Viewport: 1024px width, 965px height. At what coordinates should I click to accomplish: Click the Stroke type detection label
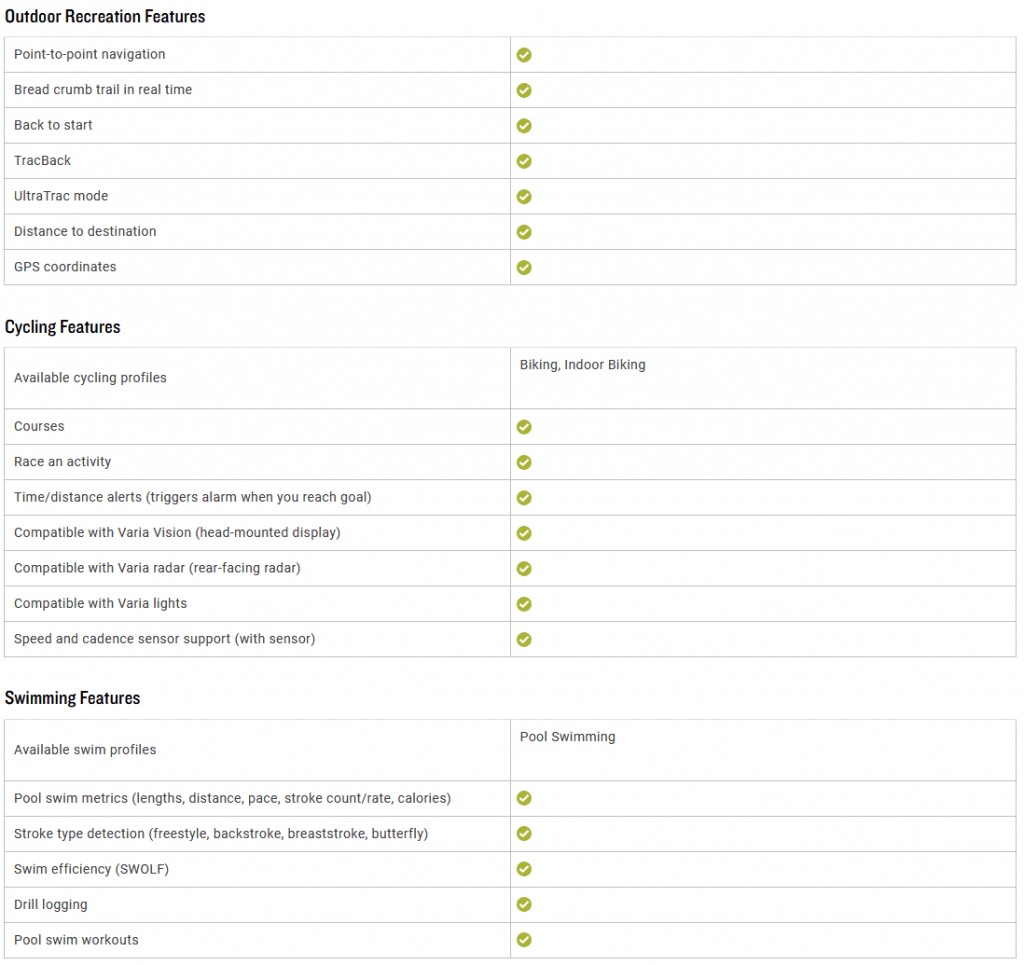click(x=221, y=834)
